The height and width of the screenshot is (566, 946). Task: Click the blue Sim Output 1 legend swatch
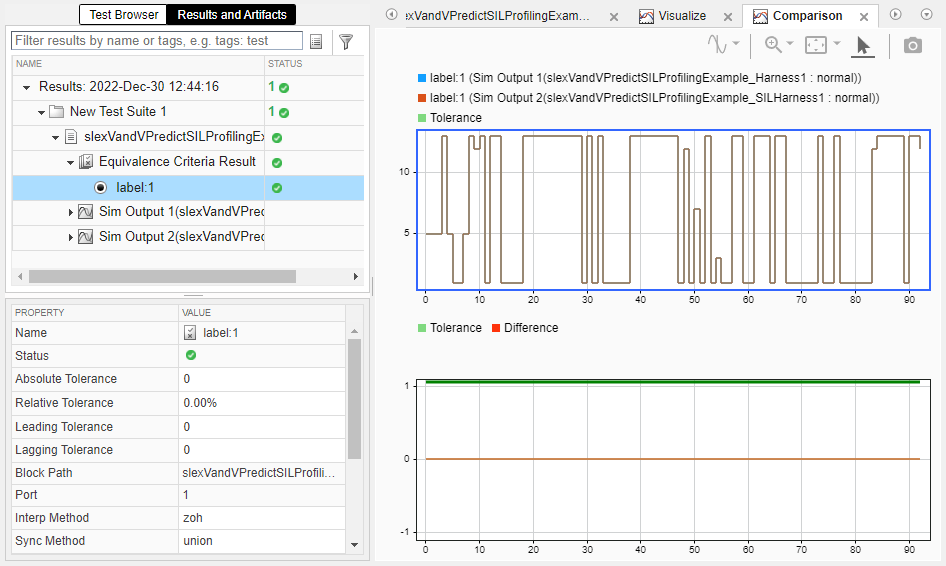point(422,78)
